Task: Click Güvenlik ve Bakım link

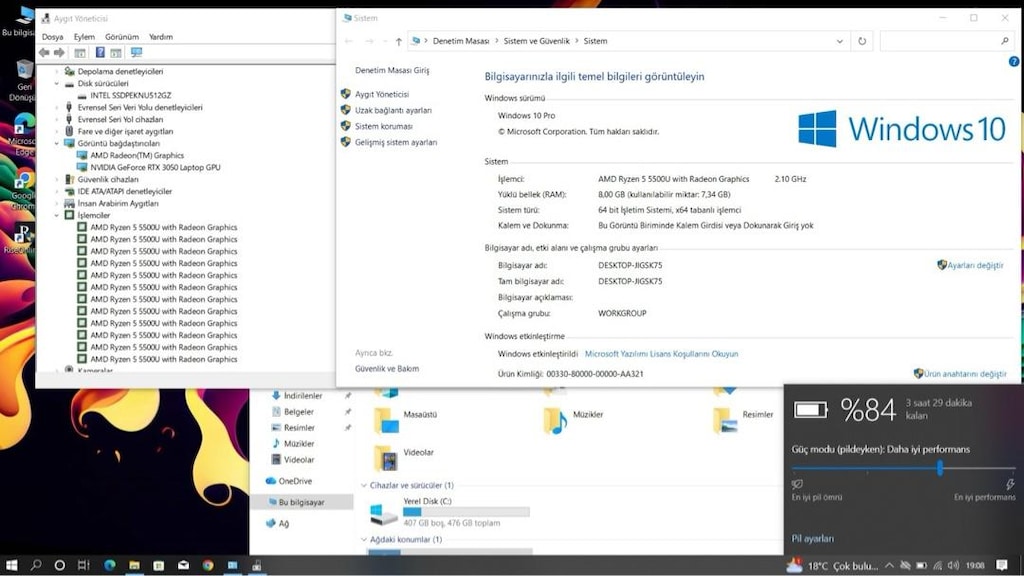Action: (x=387, y=369)
